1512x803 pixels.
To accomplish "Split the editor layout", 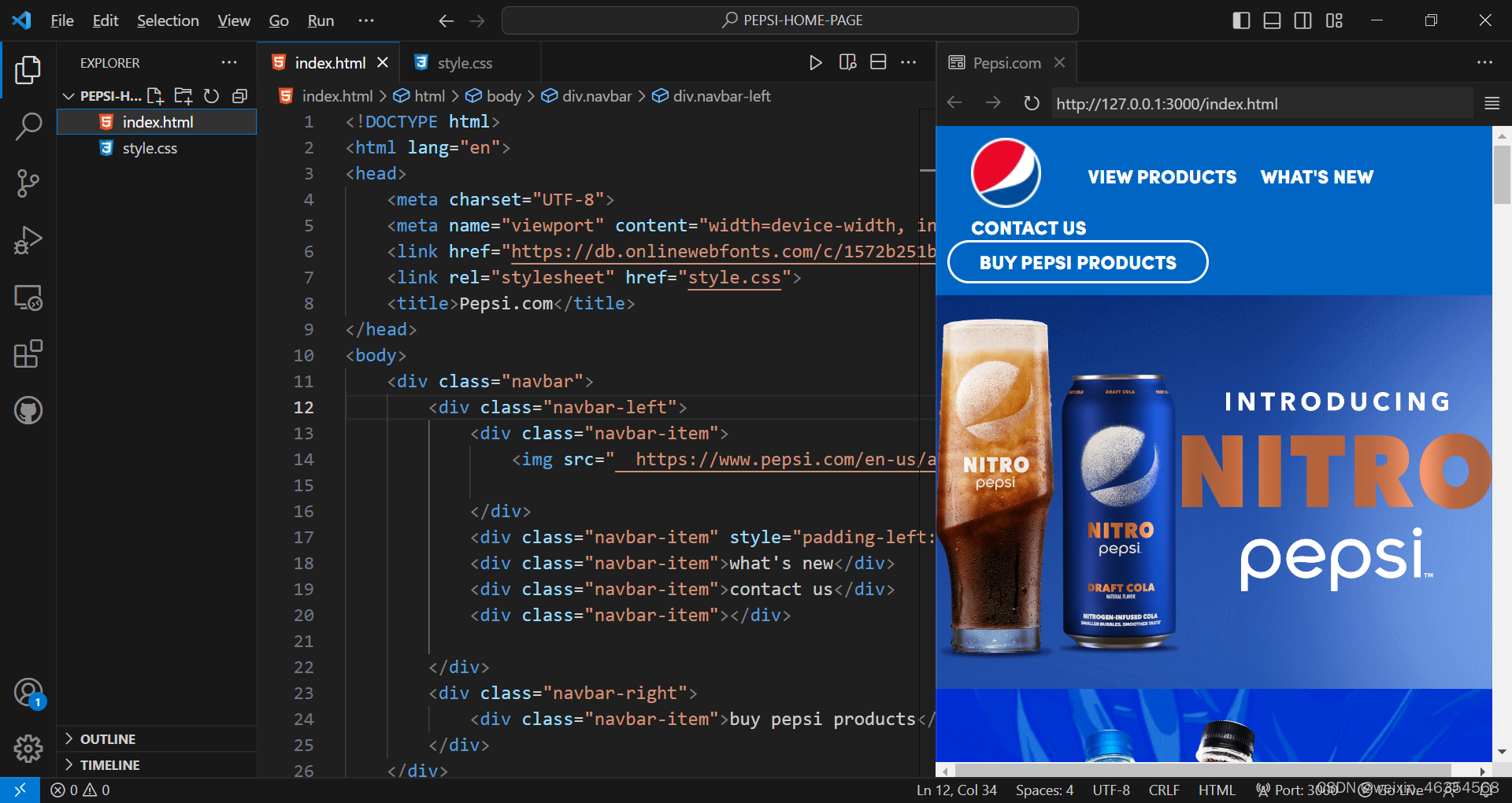I will [878, 62].
